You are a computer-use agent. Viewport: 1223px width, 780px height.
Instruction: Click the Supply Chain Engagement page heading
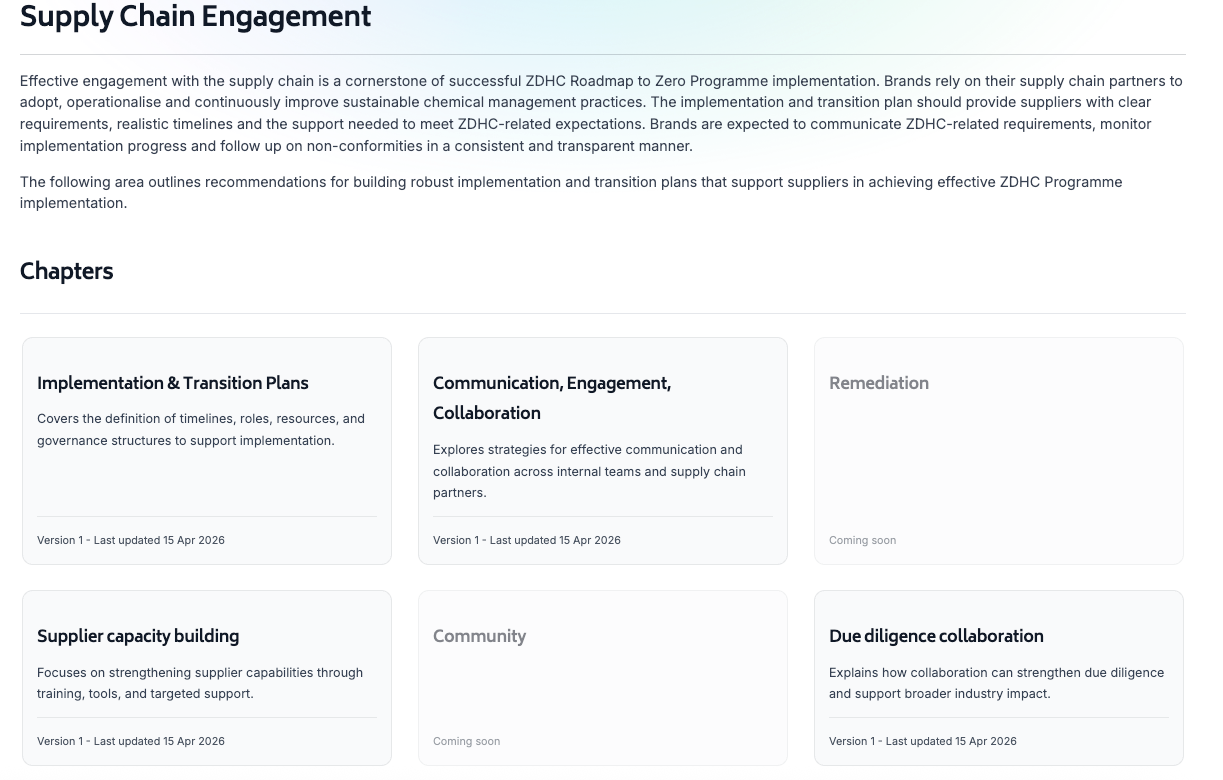(196, 17)
